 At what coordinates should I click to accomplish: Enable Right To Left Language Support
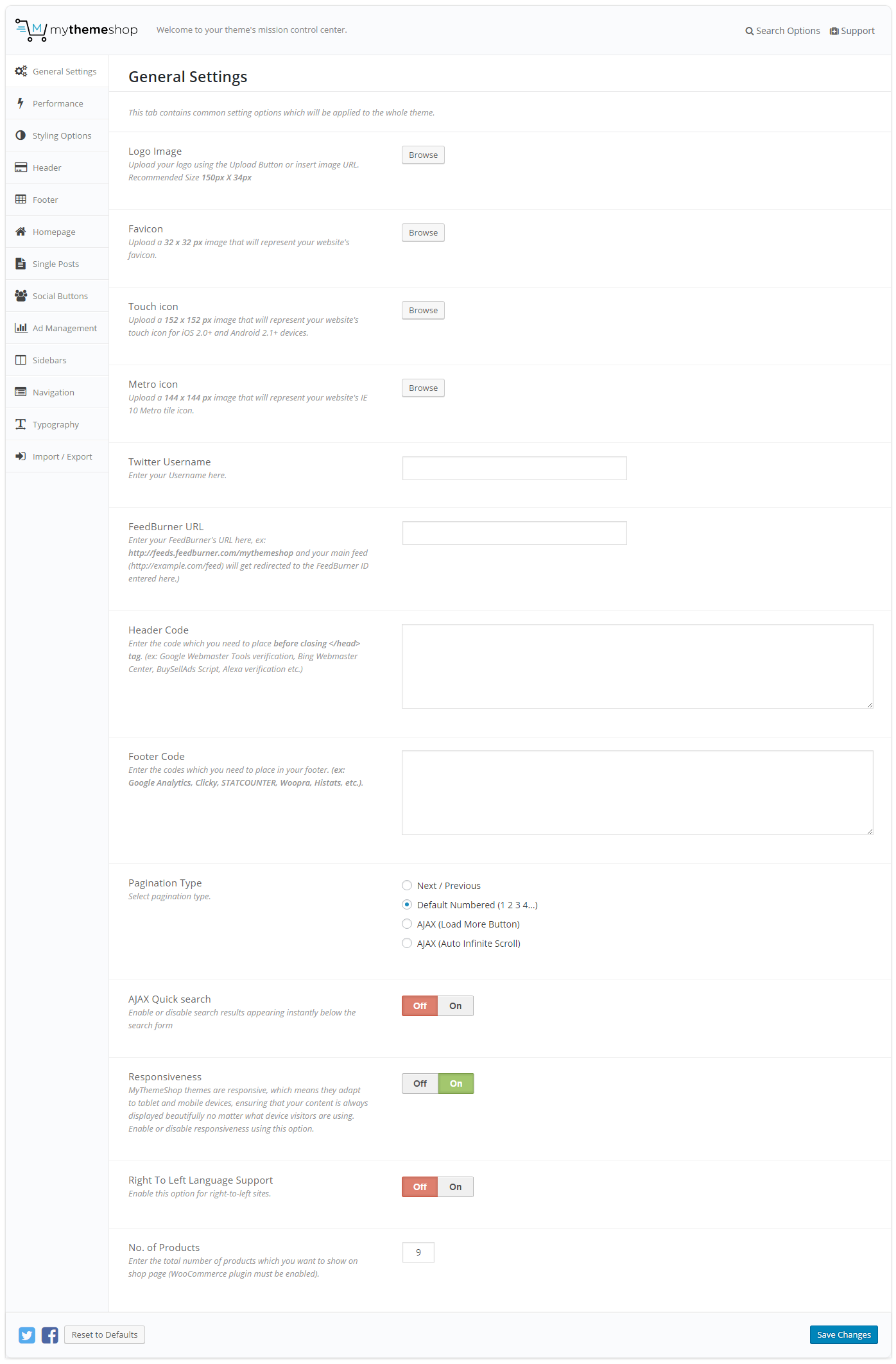coord(456,1187)
